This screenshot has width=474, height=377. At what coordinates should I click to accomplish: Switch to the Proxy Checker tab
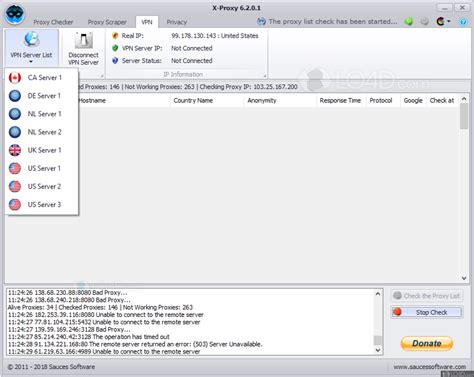pyautogui.click(x=53, y=22)
